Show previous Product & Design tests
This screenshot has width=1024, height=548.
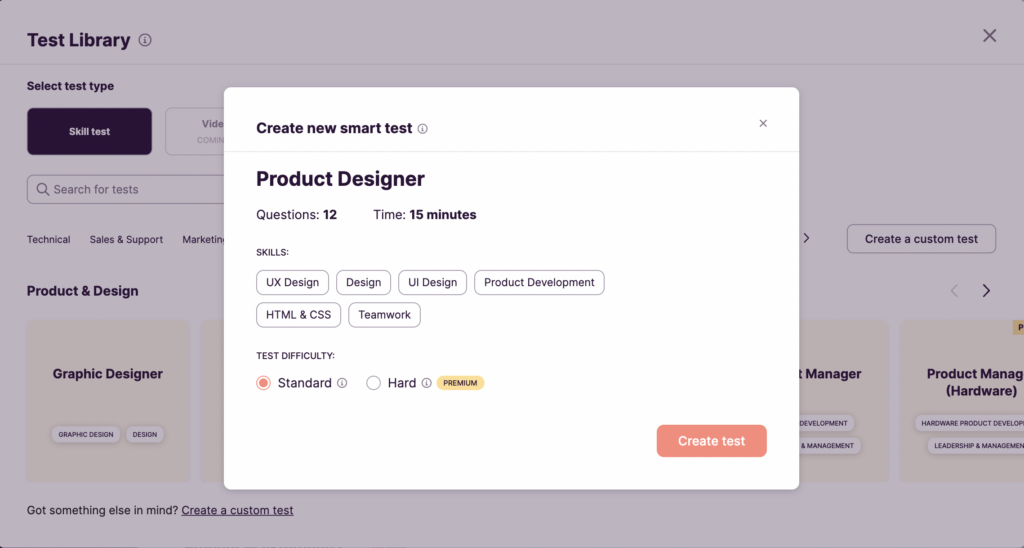[x=953, y=291]
